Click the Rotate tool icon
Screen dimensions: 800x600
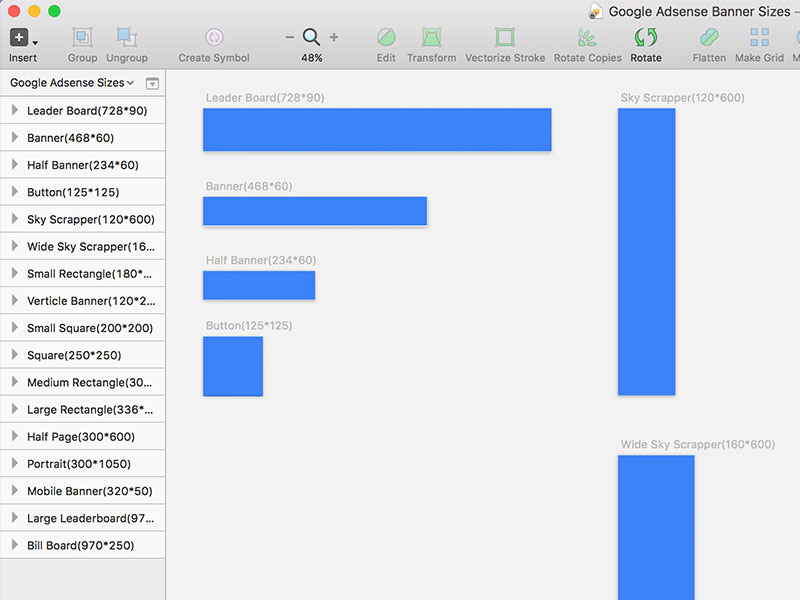pyautogui.click(x=646, y=38)
